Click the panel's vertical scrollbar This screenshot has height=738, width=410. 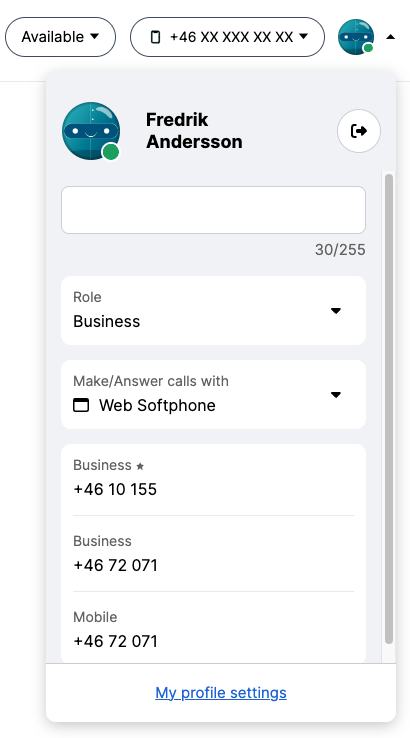[389, 409]
